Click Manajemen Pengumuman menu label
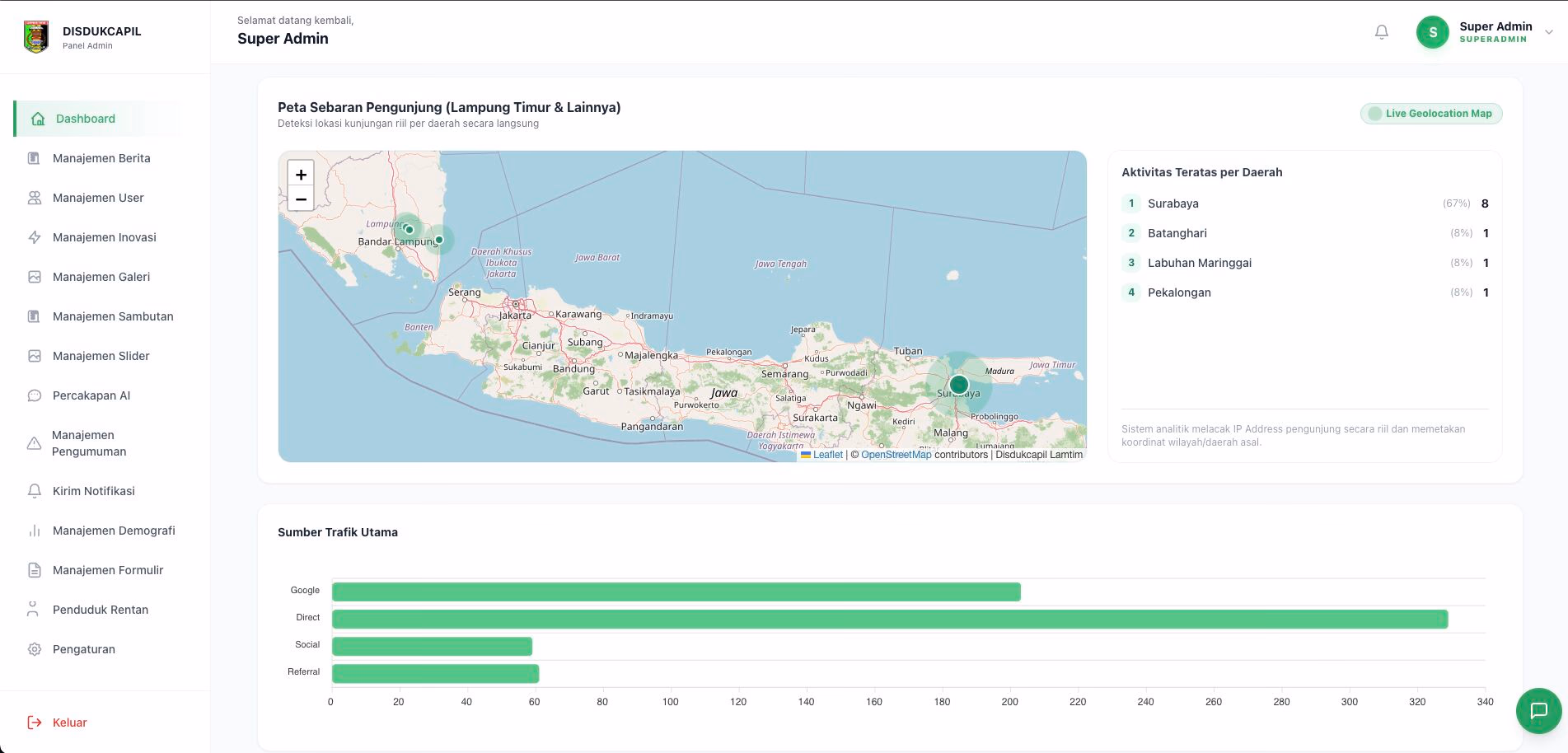Image resolution: width=1568 pixels, height=753 pixels. [x=89, y=443]
